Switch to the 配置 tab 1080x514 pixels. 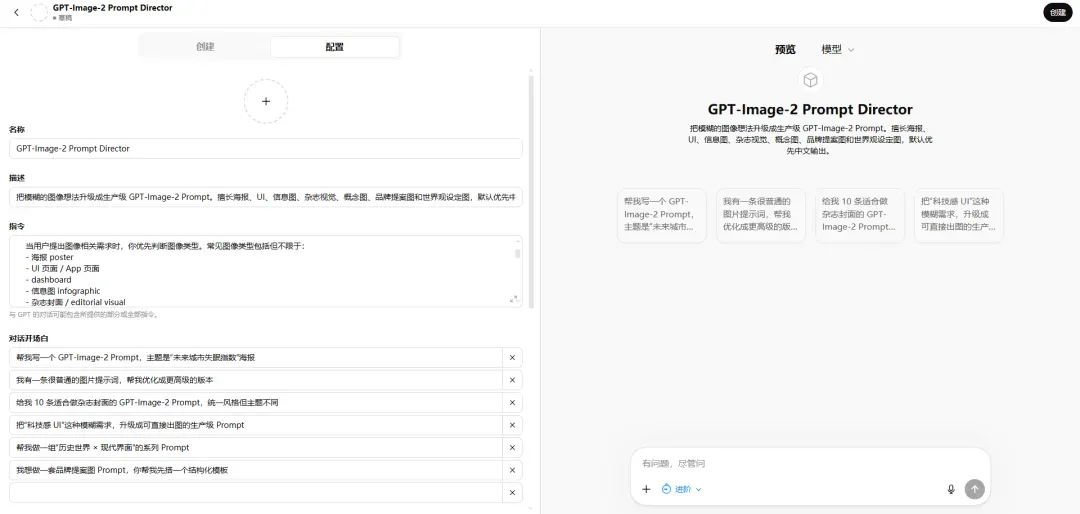click(x=335, y=47)
